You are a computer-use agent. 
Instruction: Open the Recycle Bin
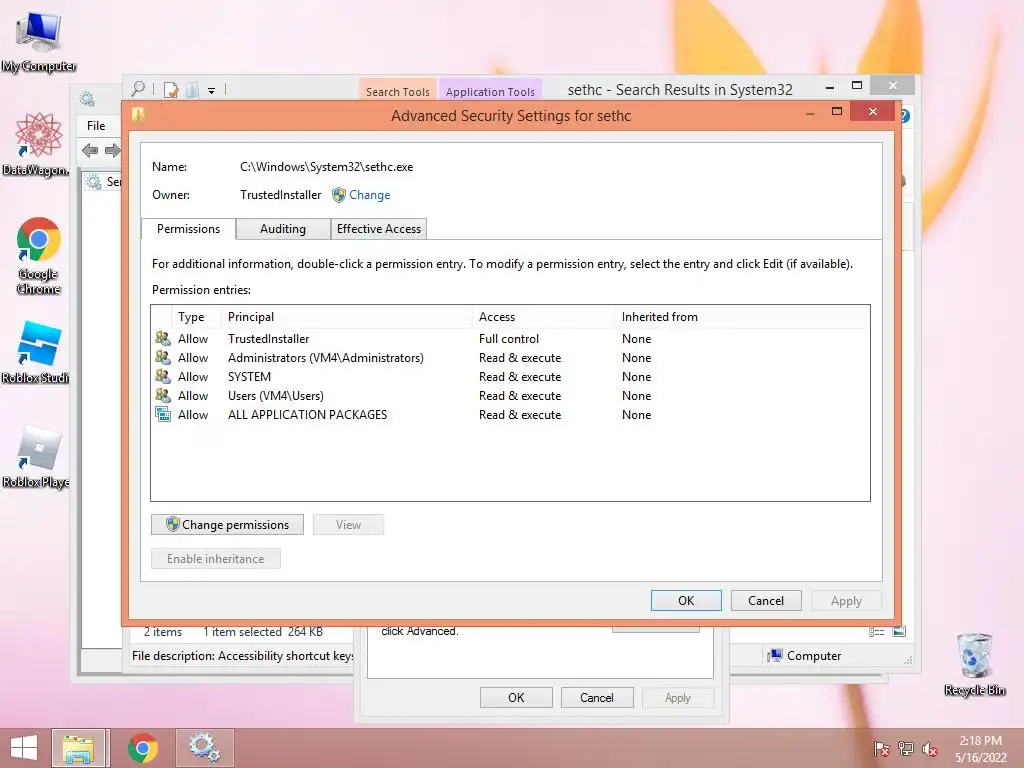(974, 664)
